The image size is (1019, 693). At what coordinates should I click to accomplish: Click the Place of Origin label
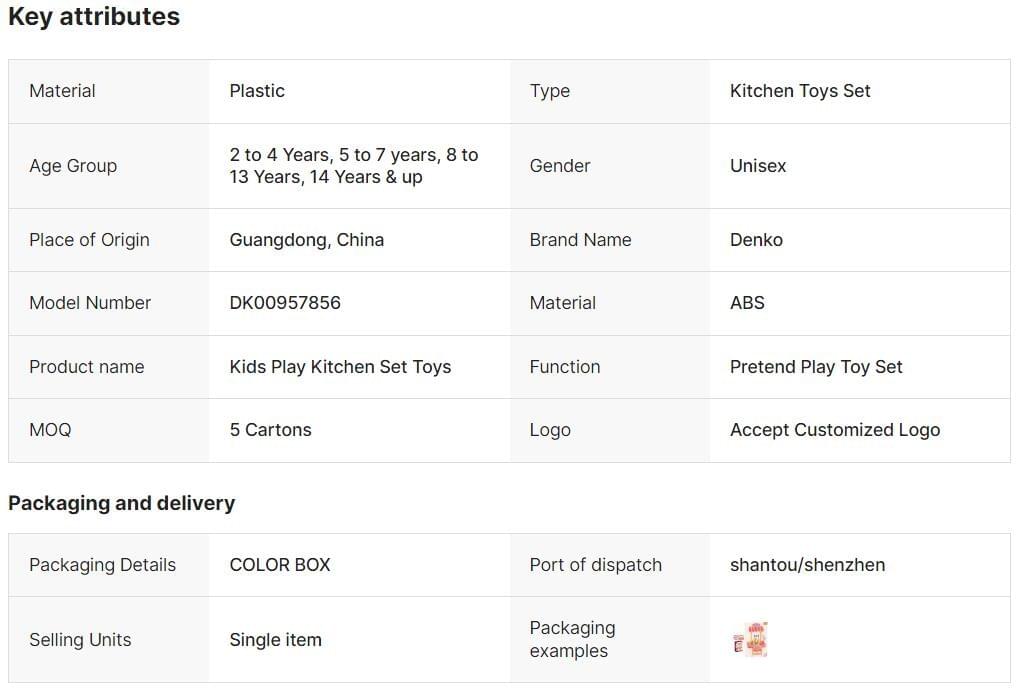pos(89,240)
